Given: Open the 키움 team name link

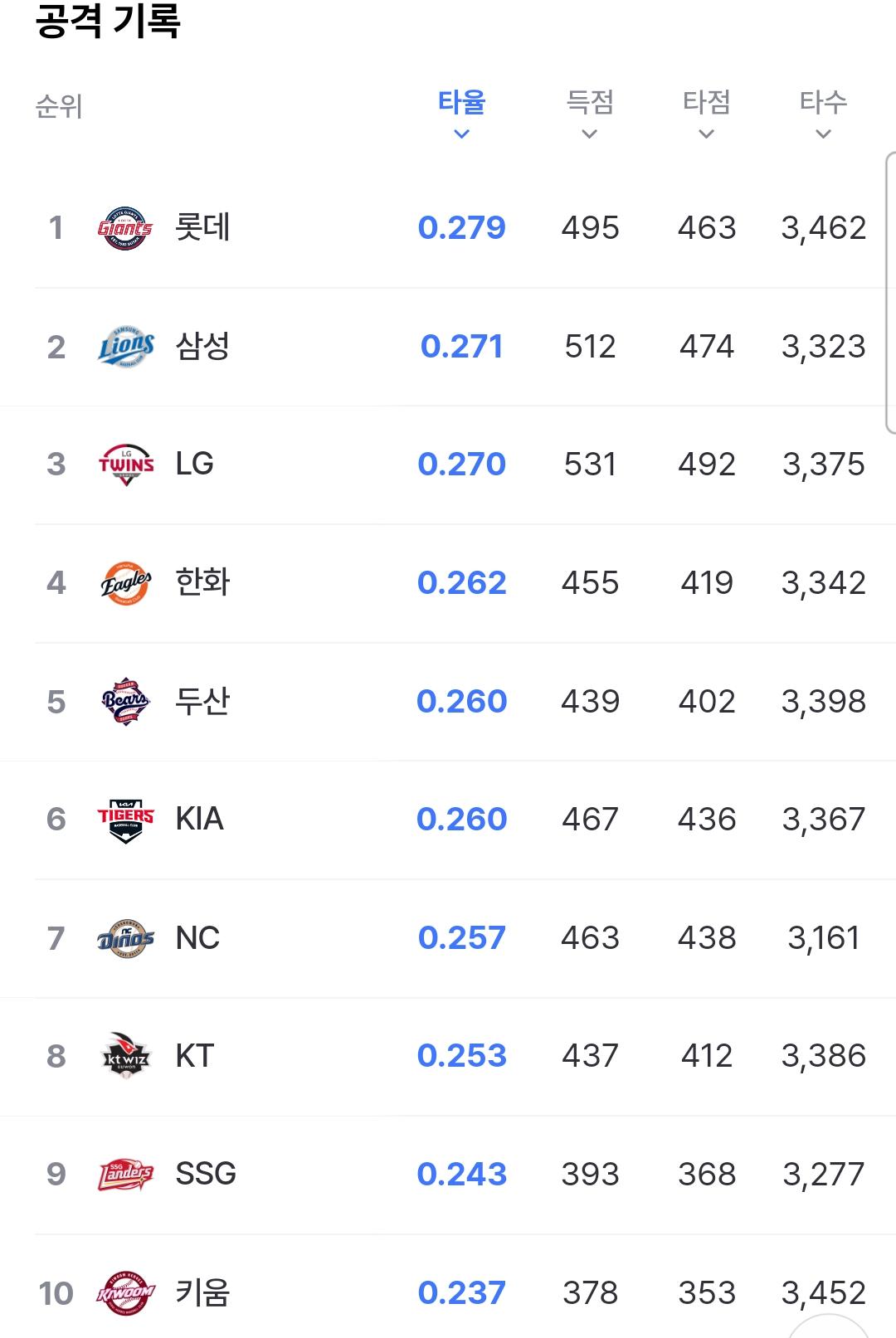Looking at the screenshot, I should click(x=202, y=1292).
